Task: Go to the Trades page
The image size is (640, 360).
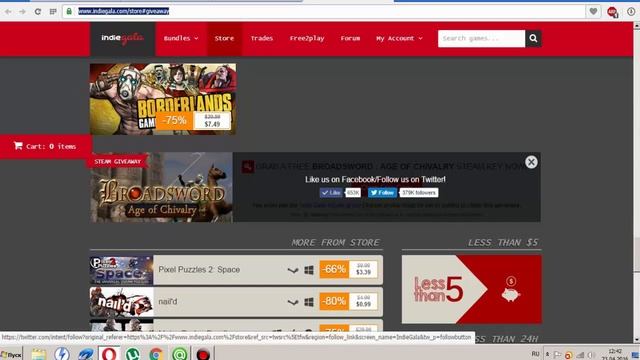Action: coord(262,38)
